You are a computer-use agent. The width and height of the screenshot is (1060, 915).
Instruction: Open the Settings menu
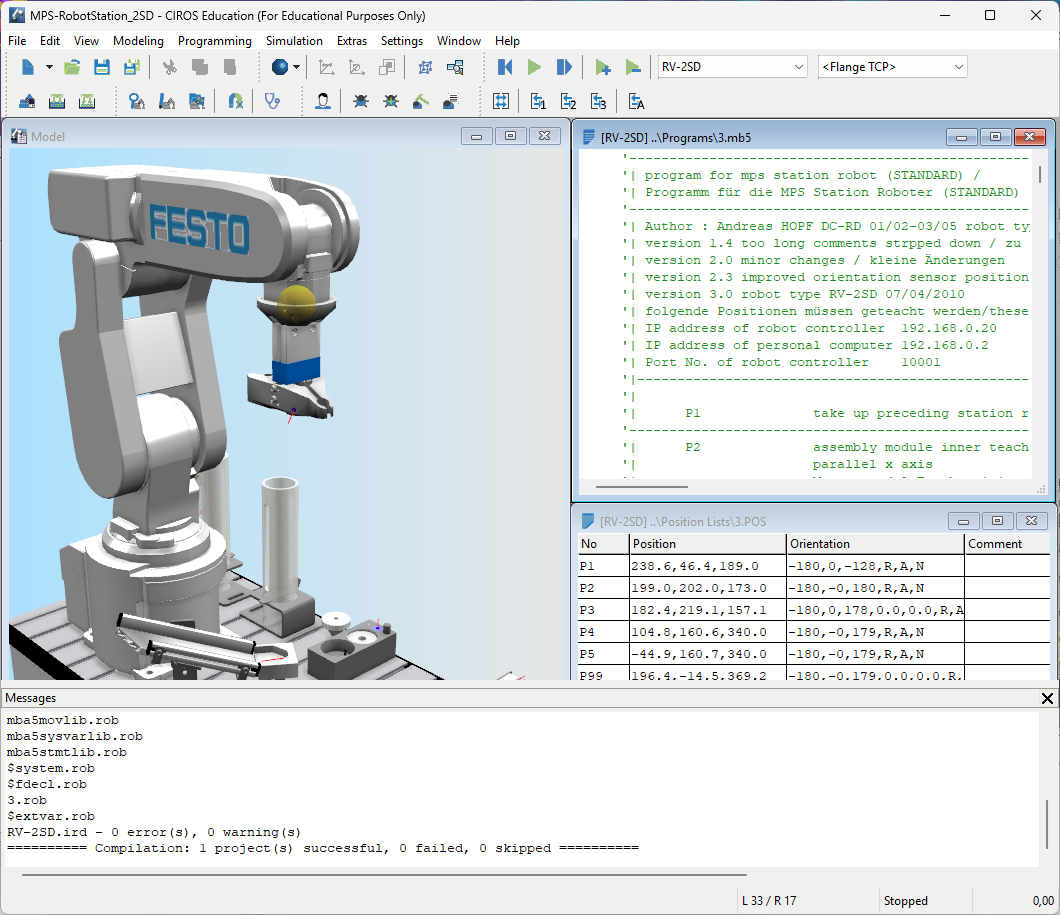(402, 41)
